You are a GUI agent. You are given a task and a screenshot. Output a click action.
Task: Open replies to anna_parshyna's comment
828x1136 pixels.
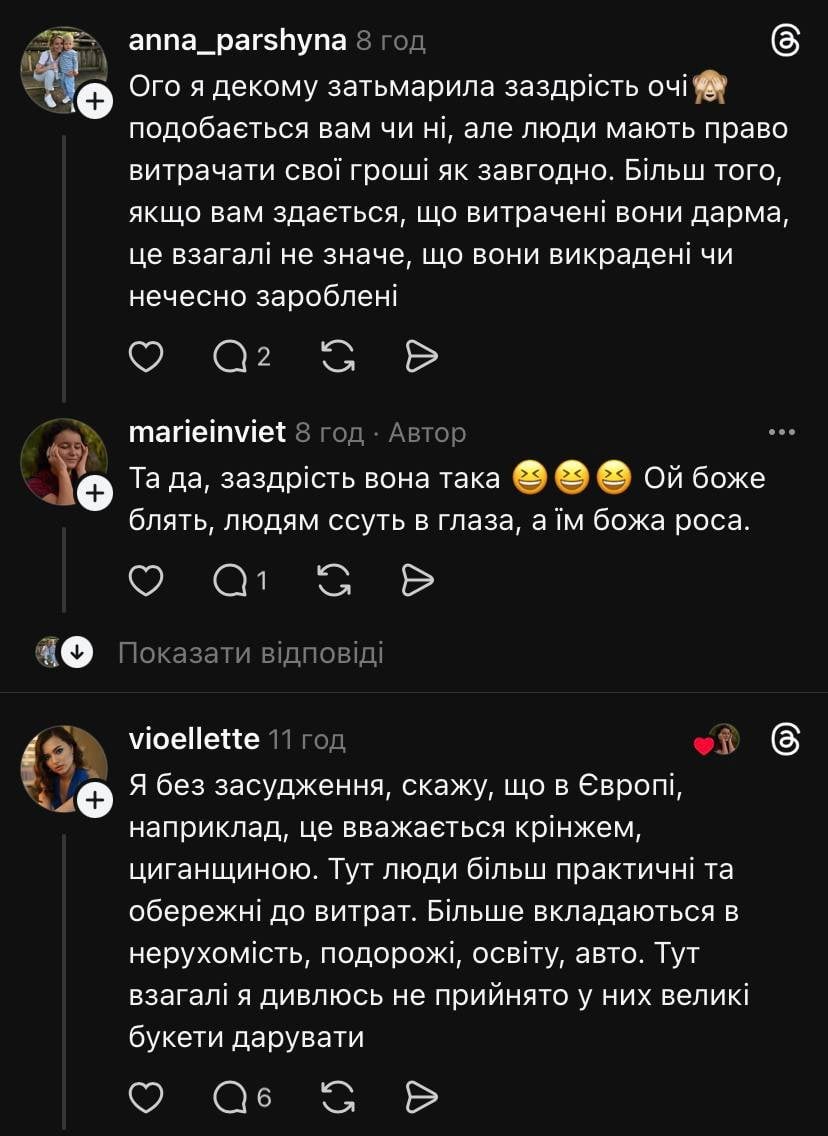point(242,356)
